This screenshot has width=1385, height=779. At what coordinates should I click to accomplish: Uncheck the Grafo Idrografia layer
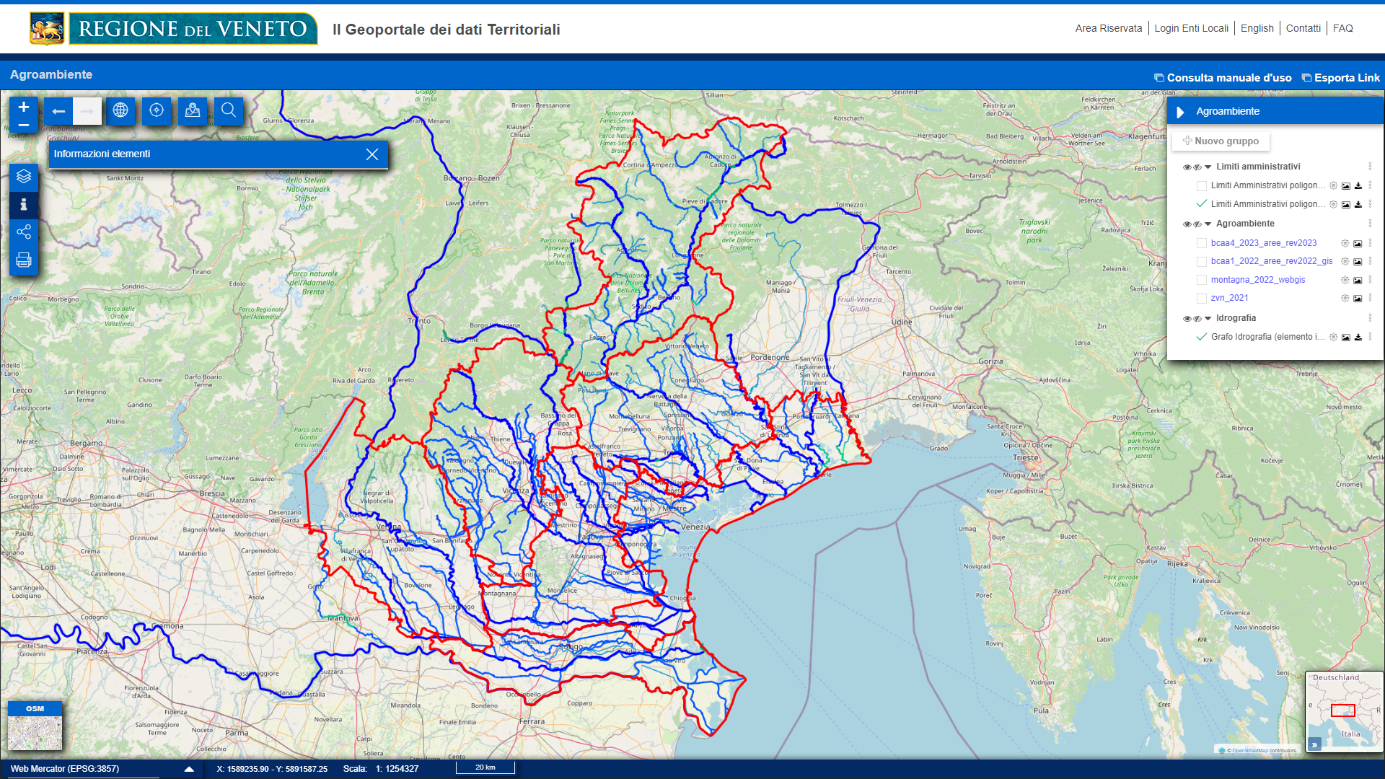pos(1202,337)
